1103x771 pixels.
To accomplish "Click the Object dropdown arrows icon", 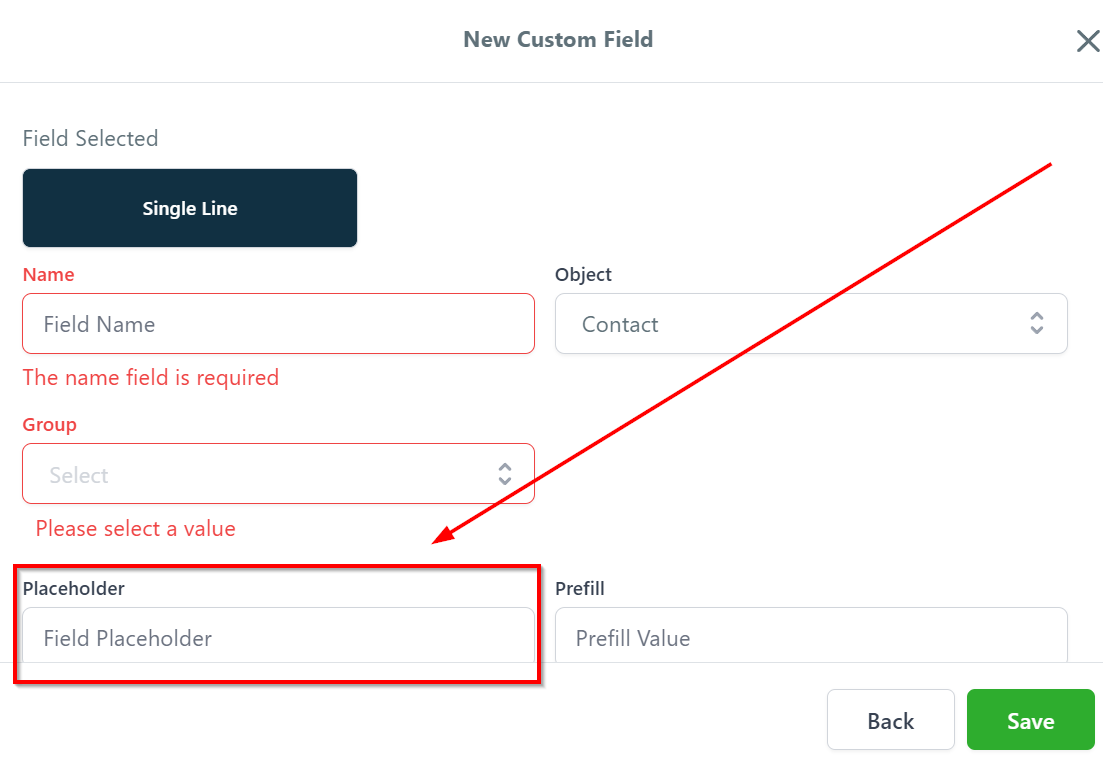I will [1037, 323].
